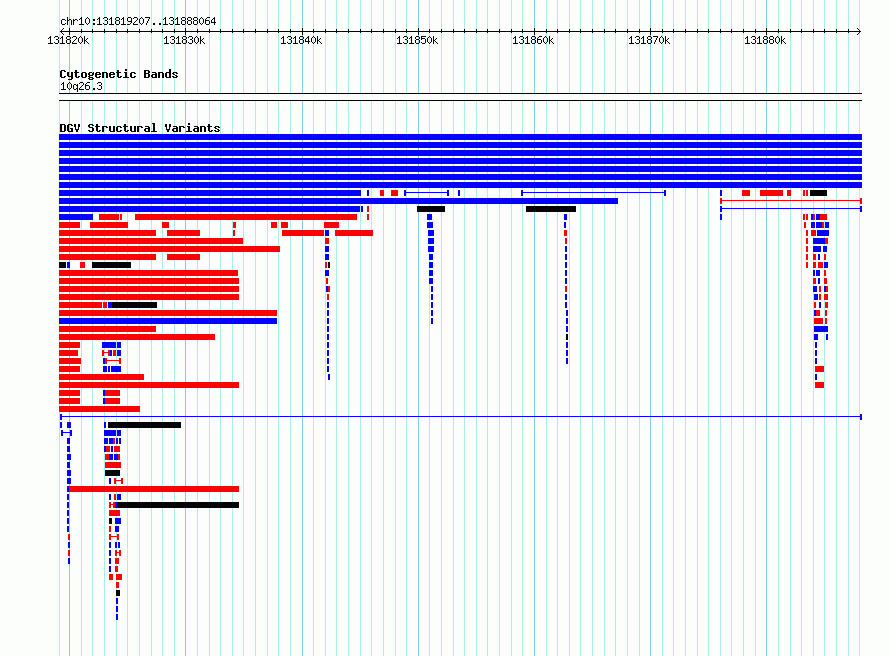Select the 131820k ruler label
Viewport: 890px width, 656px height.
[68, 40]
